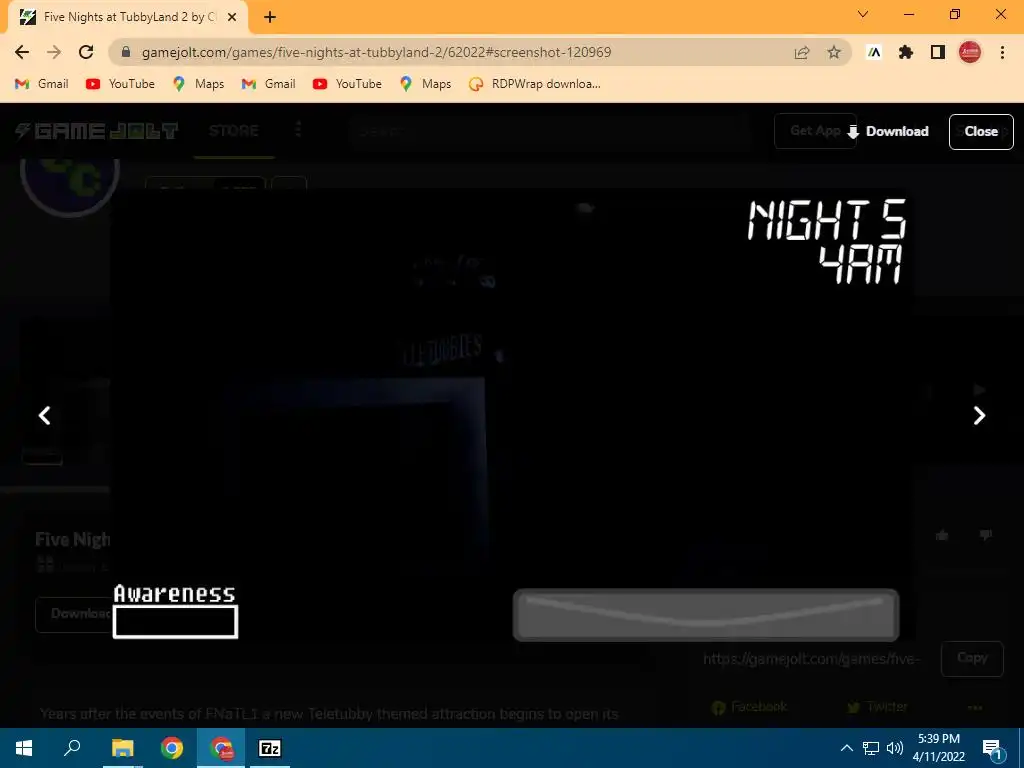Image resolution: width=1024 pixels, height=768 pixels.
Task: Open first Gmail bookmark
Action: pyautogui.click(x=42, y=84)
